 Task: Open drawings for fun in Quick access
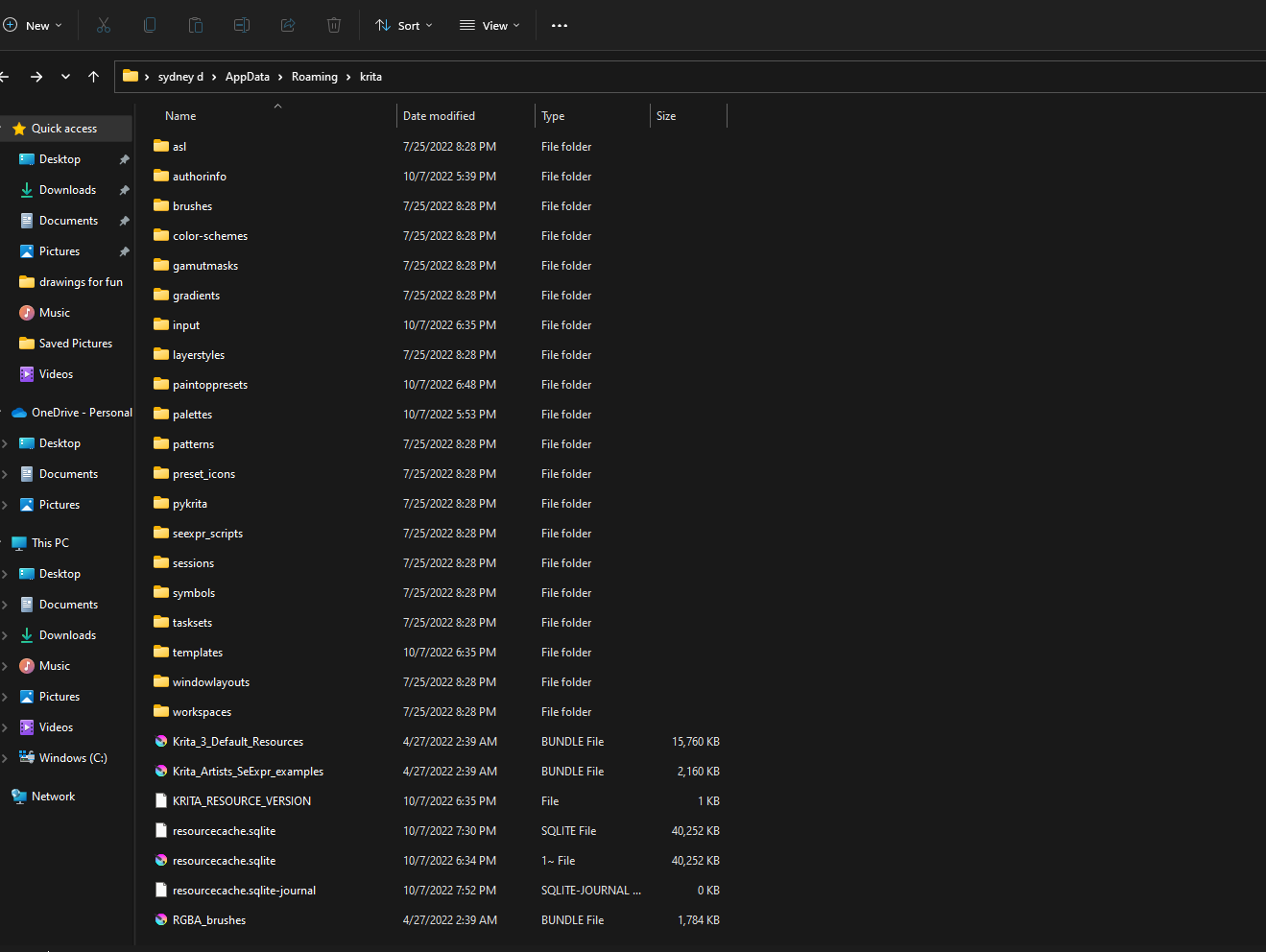click(81, 282)
